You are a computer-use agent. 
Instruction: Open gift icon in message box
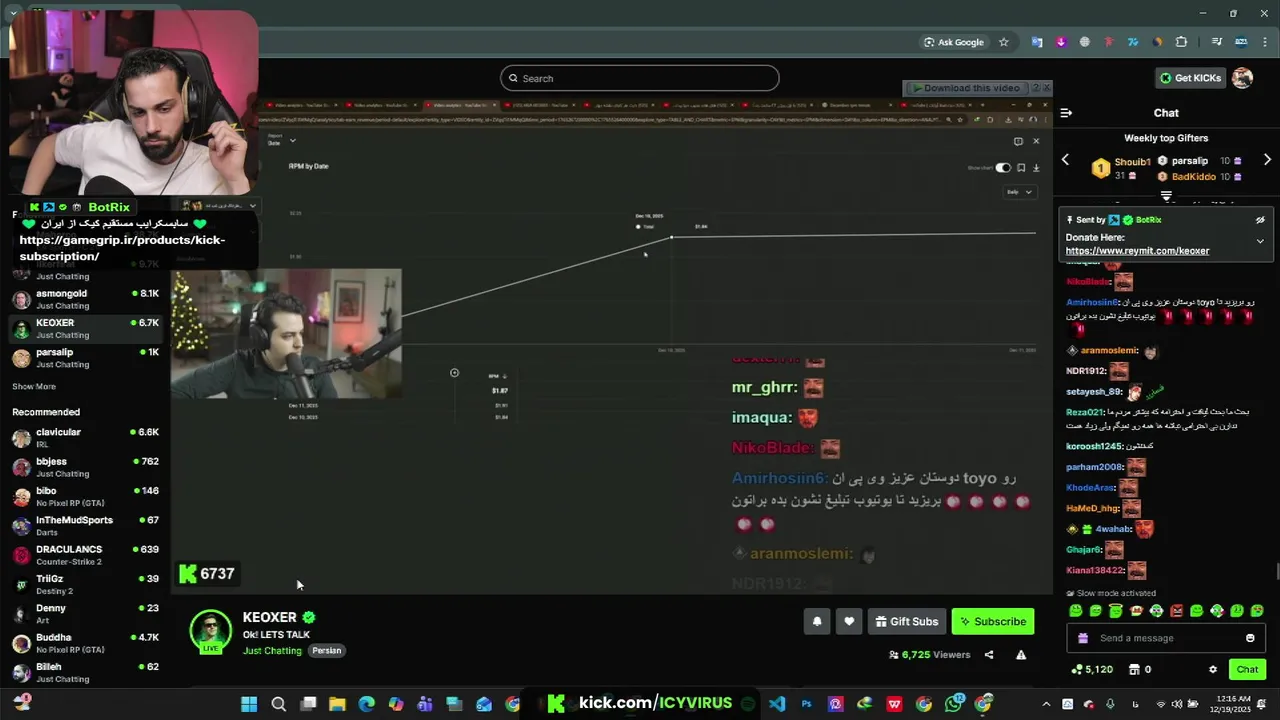tap(1083, 638)
